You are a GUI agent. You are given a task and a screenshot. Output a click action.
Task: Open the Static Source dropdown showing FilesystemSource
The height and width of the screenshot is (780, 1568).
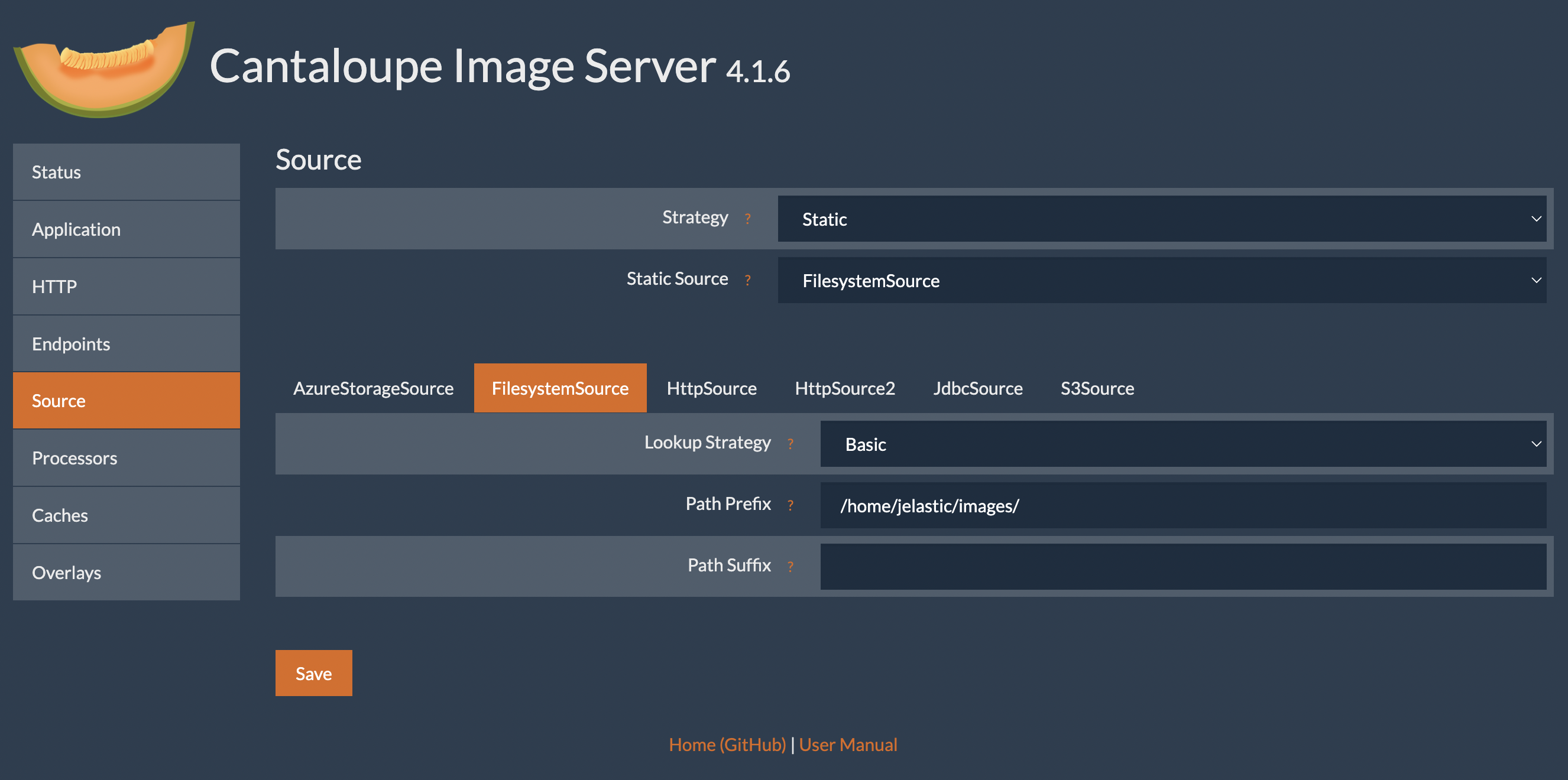(x=1162, y=280)
